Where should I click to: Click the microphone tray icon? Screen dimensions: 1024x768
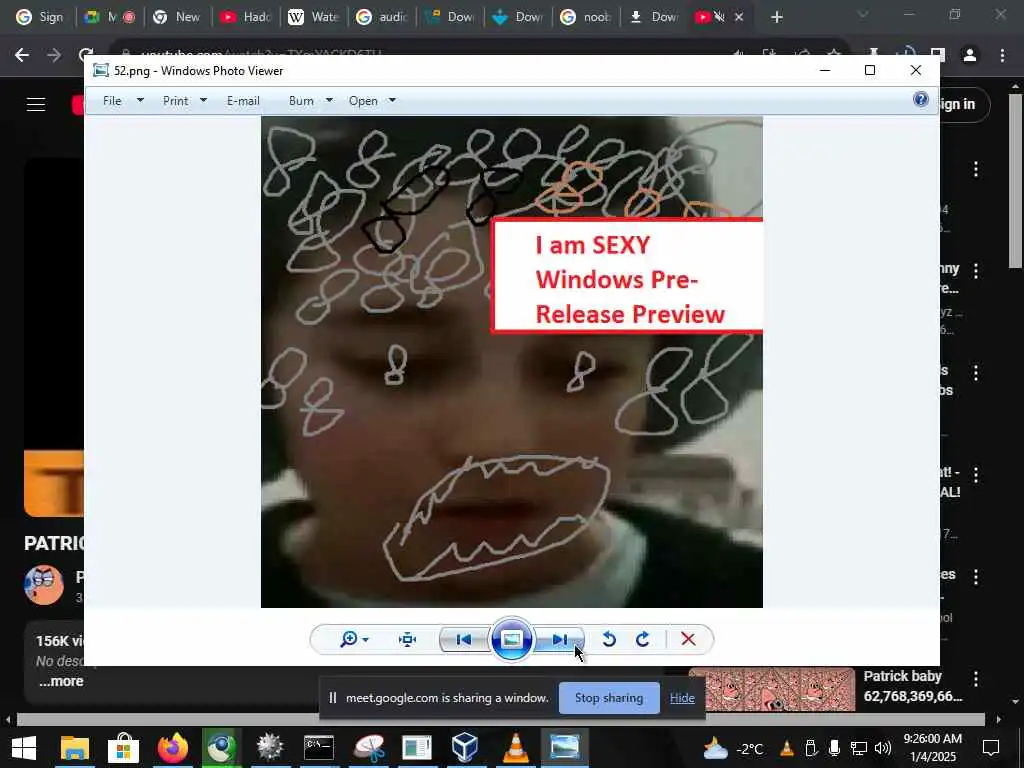click(834, 748)
